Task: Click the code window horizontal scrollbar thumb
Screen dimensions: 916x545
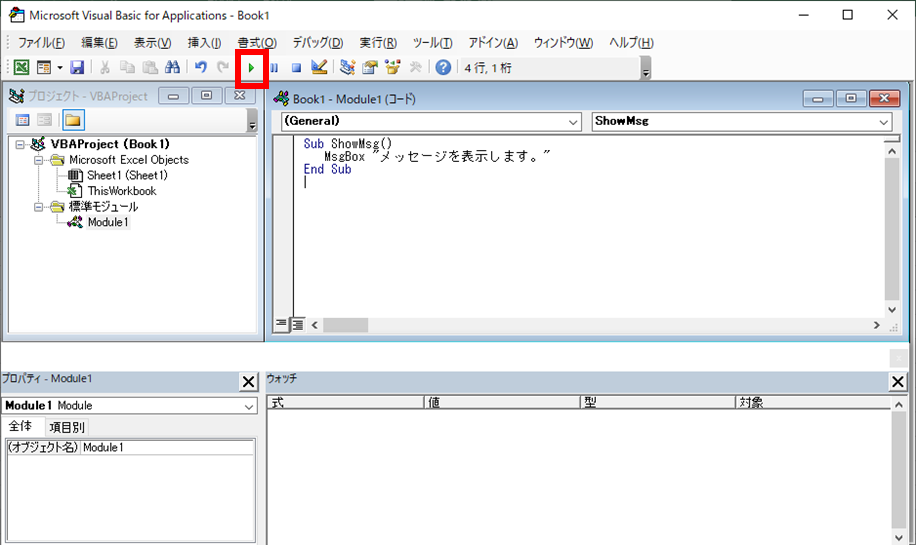Action: click(346, 325)
